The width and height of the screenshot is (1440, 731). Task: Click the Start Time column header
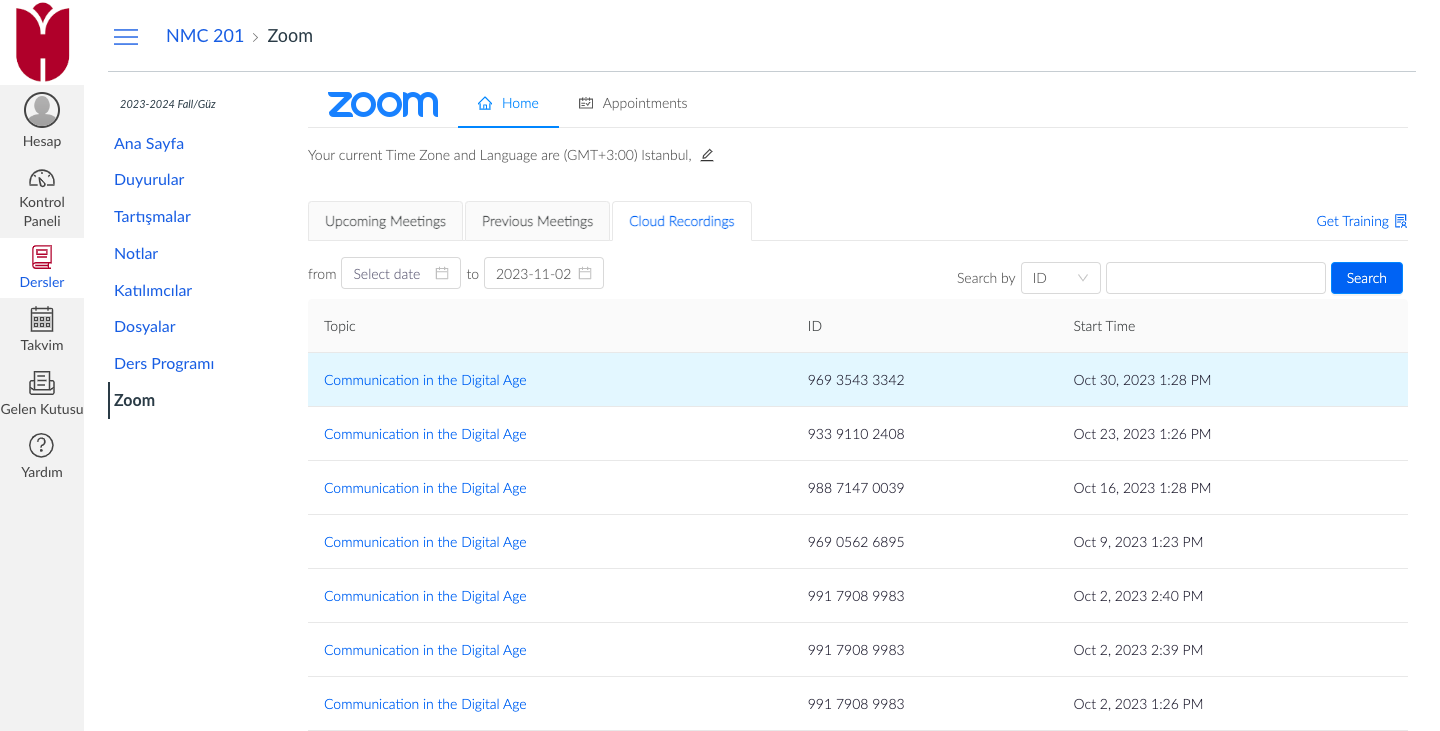(1104, 326)
